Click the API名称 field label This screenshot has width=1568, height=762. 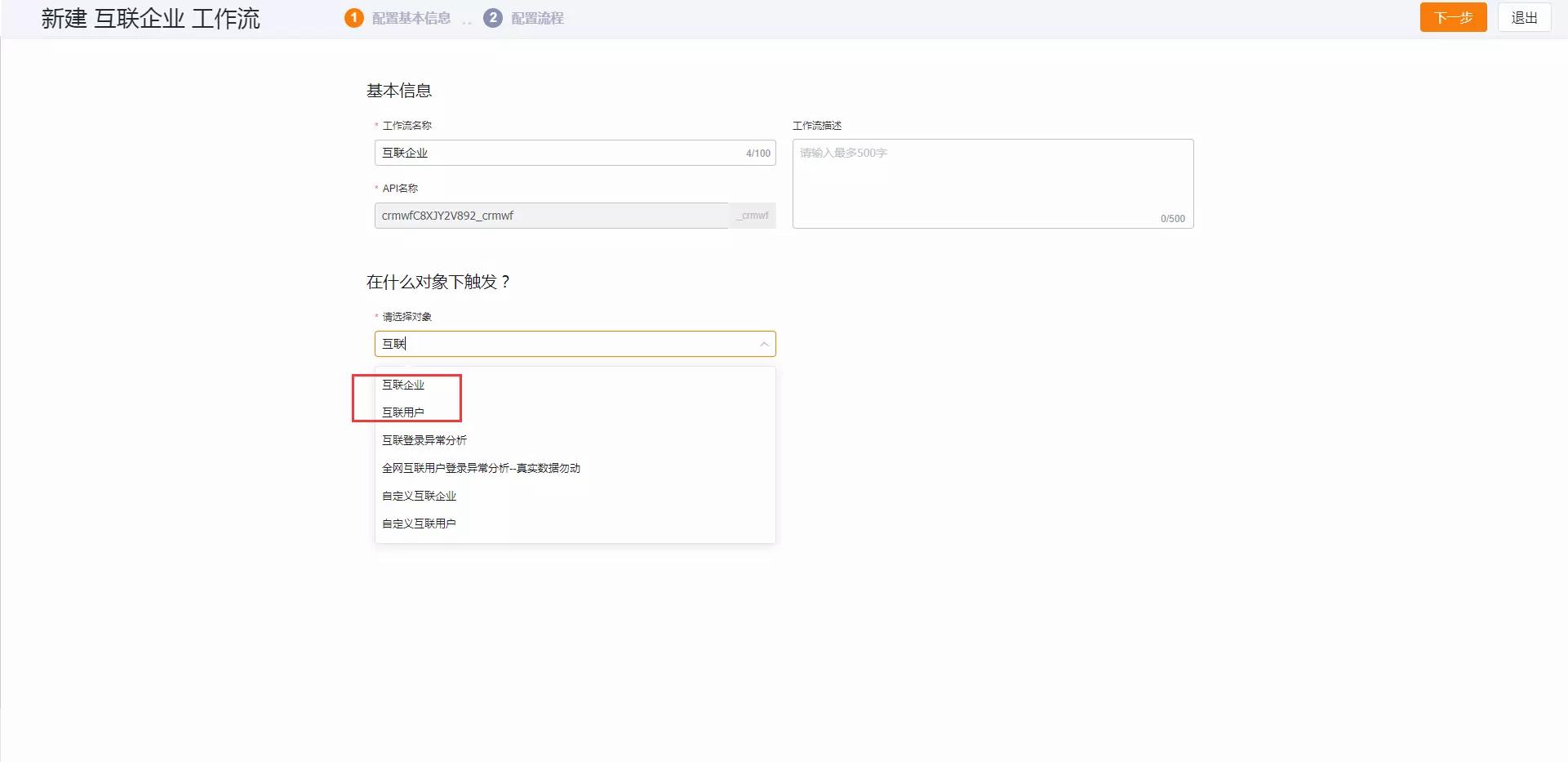point(400,189)
